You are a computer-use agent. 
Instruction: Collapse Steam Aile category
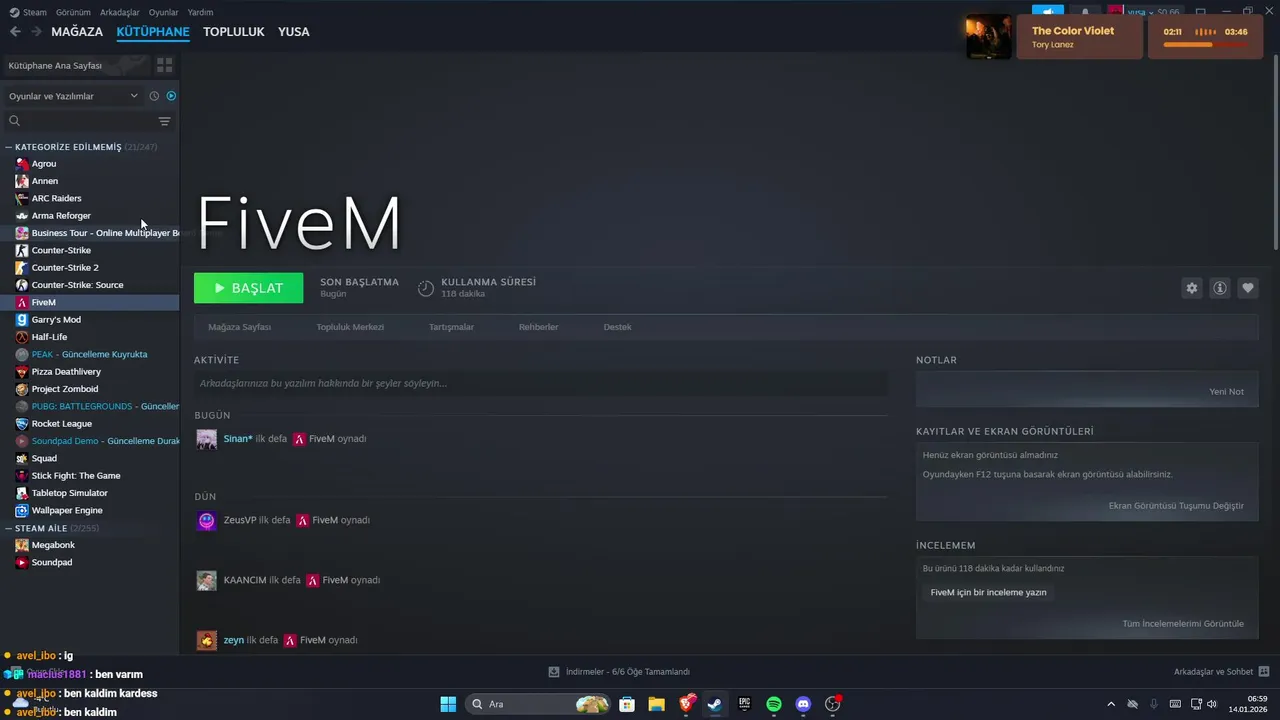pyautogui.click(x=9, y=528)
